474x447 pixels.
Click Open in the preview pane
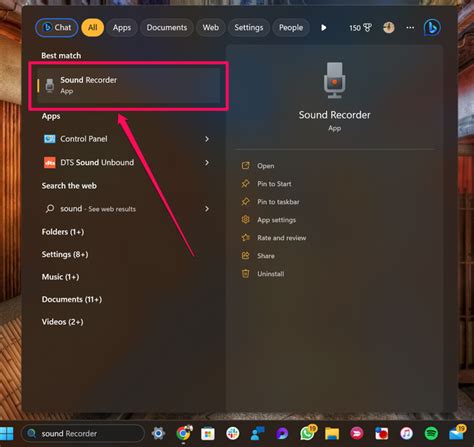tap(266, 166)
